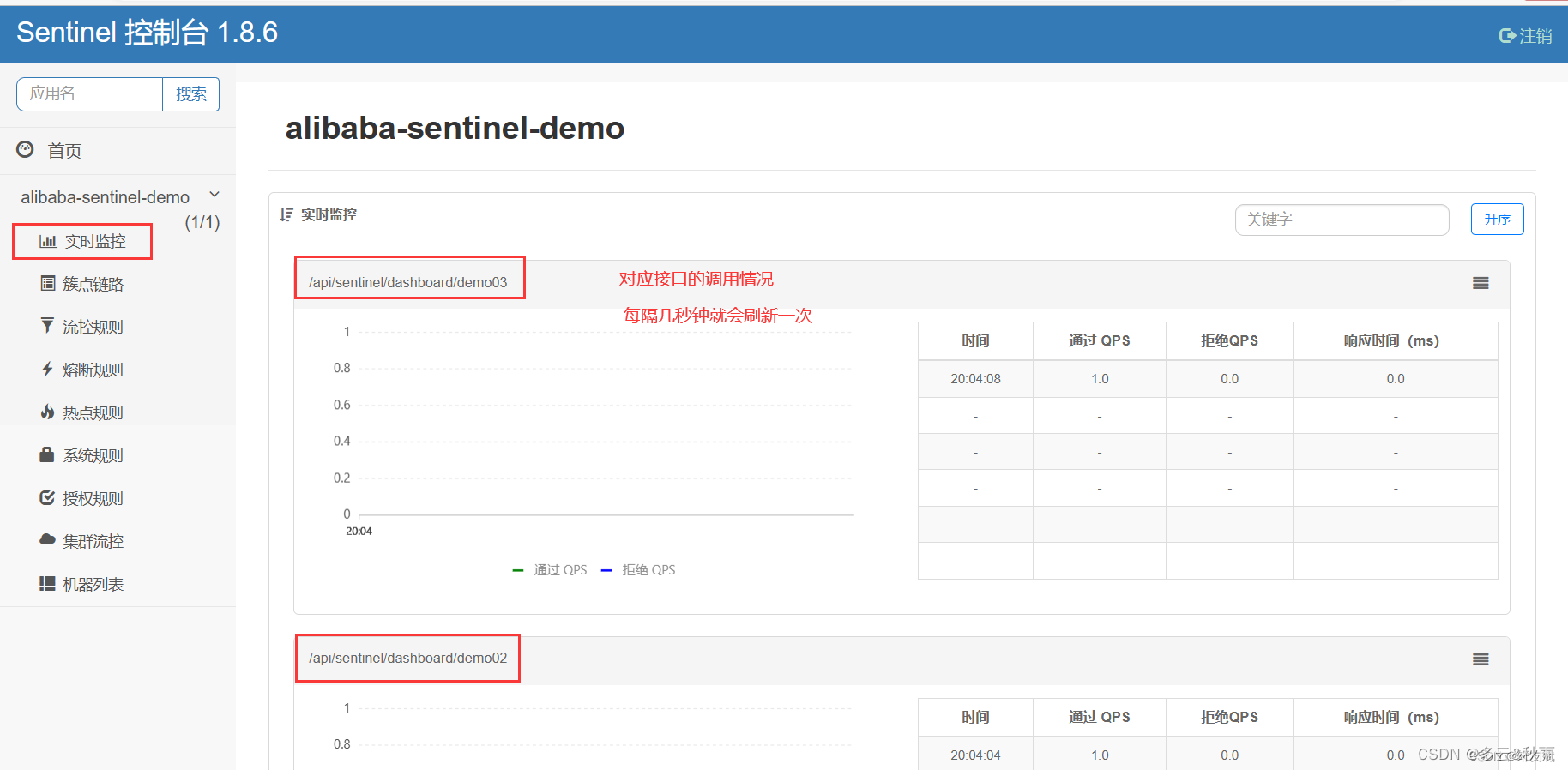Click 拒绝QPS column header in demo03 table
This screenshot has height=770, width=1568.
(x=1229, y=341)
